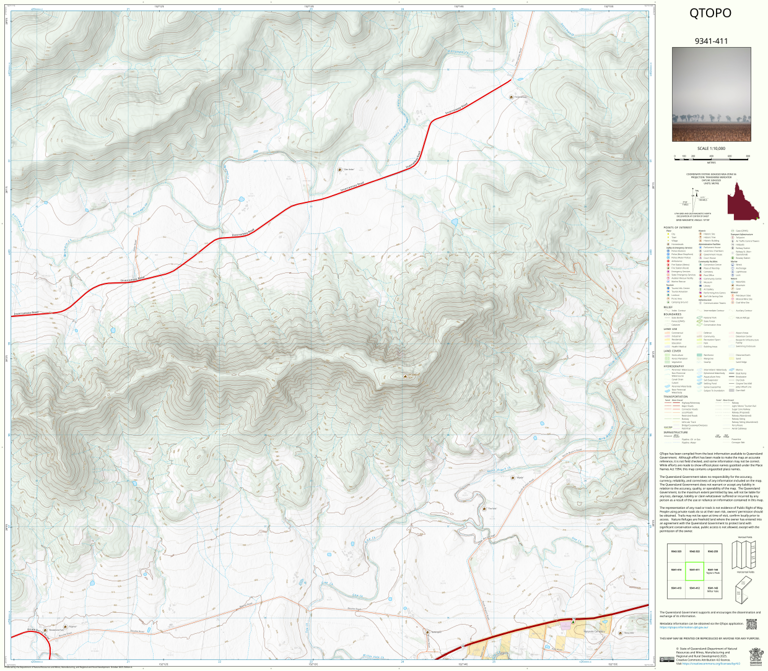Image resolution: width=768 pixels, height=671 pixels.
Task: Click the Creative Commons license badge
Action: point(667,659)
